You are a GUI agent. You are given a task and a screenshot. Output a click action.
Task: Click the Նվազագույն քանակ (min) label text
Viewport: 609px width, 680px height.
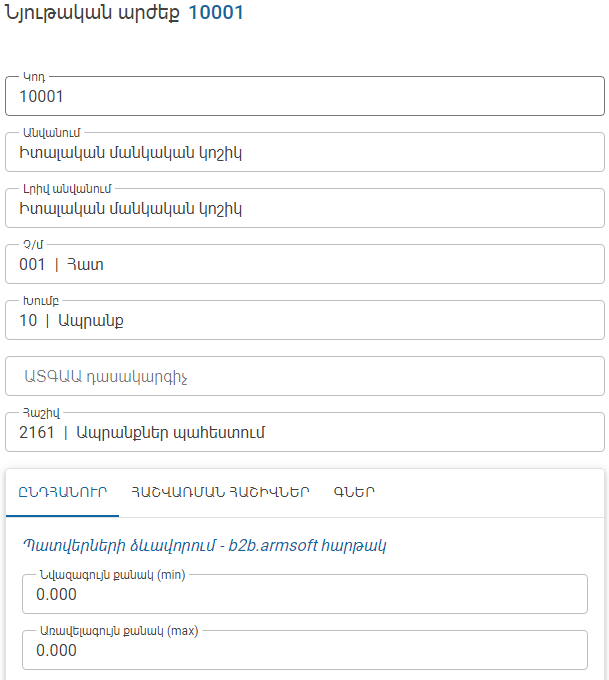click(112, 575)
